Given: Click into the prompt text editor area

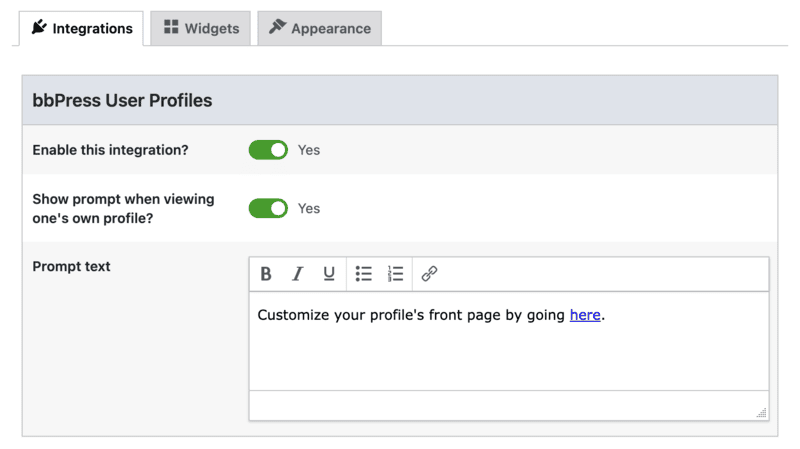Looking at the screenshot, I should pyautogui.click(x=509, y=341).
